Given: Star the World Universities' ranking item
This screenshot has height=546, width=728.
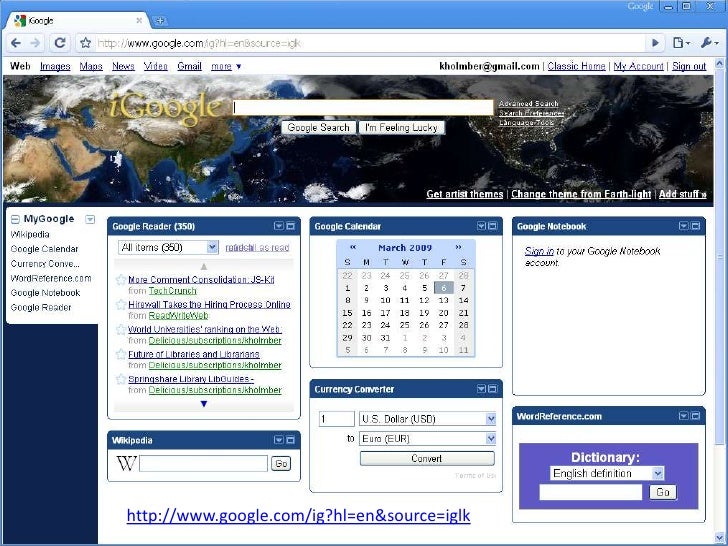Looking at the screenshot, I should [121, 329].
